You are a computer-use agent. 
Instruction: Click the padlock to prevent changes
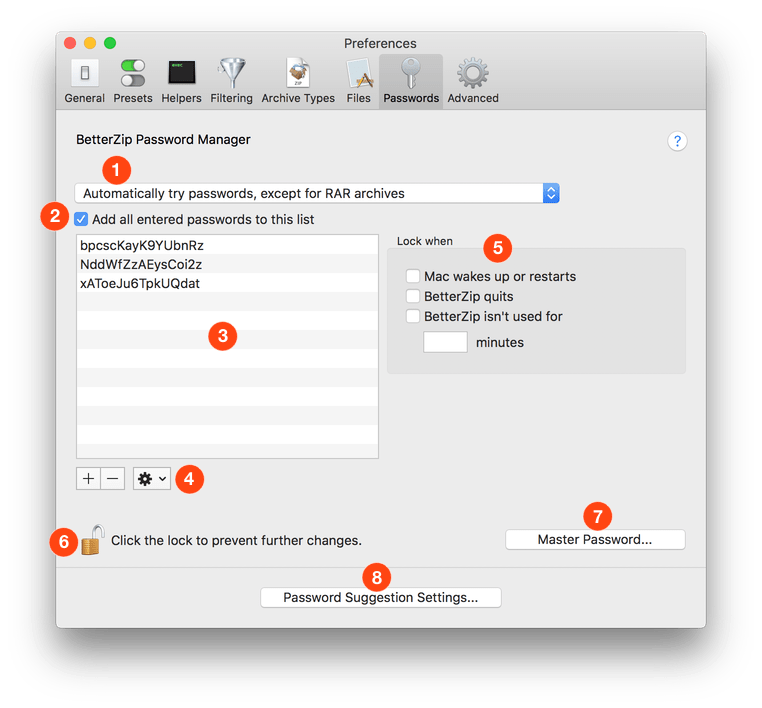coord(92,540)
